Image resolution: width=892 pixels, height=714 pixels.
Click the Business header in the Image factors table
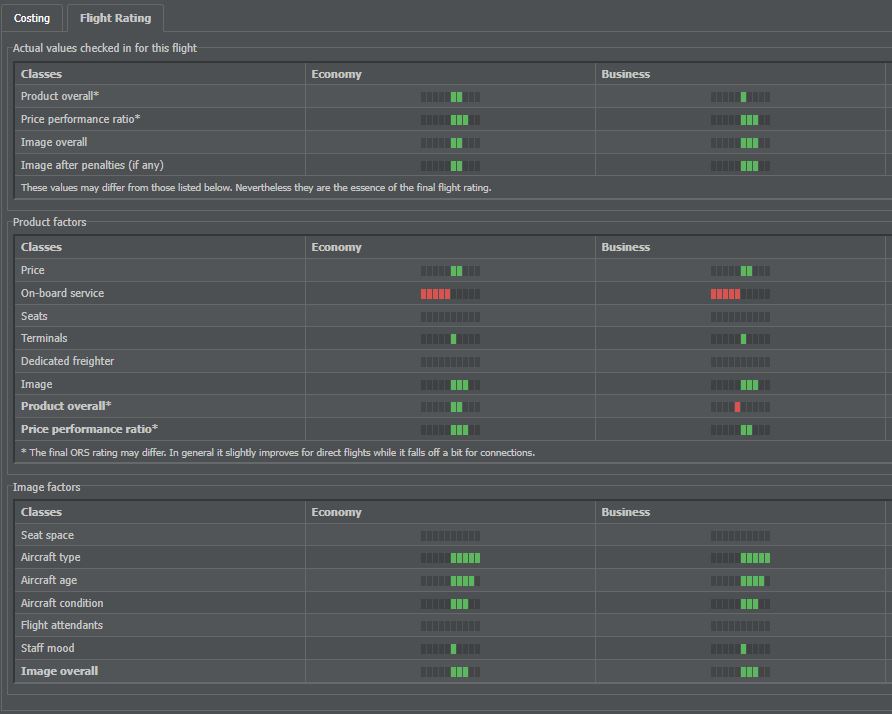point(625,512)
